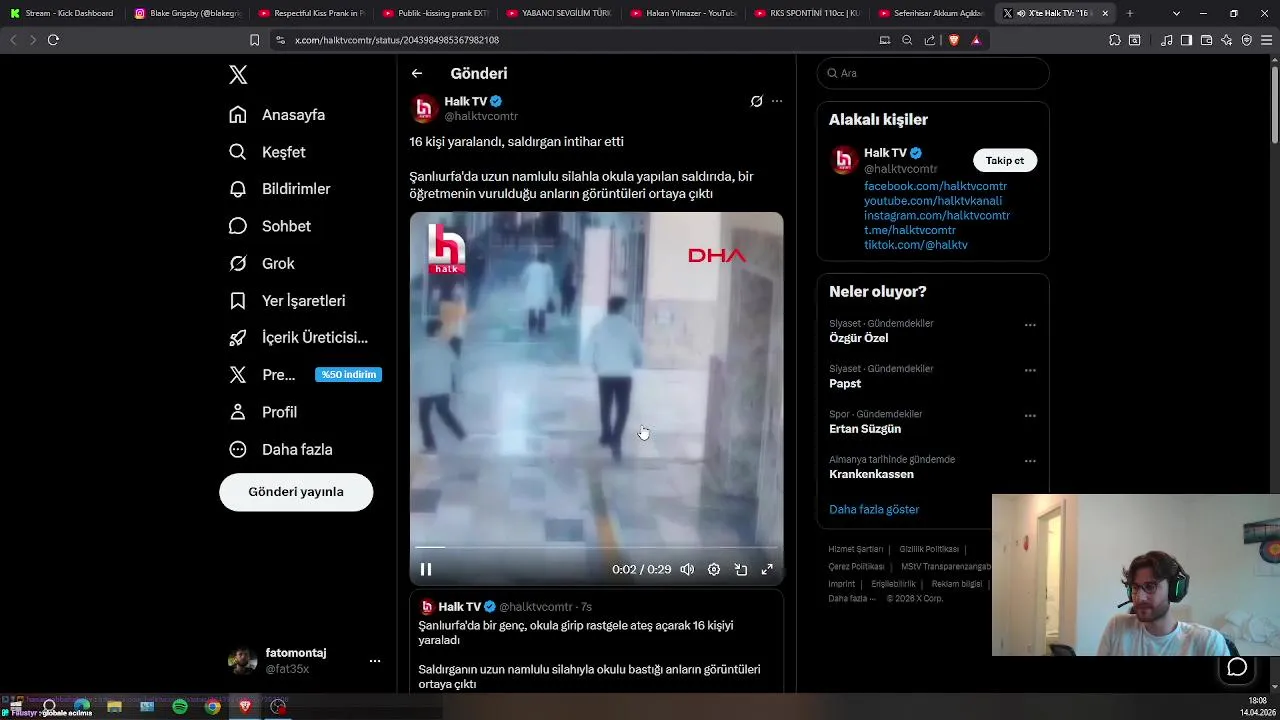Image resolution: width=1280 pixels, height=720 pixels.
Task: Close the X'te Halk TV tab
Action: pyautogui.click(x=1105, y=13)
